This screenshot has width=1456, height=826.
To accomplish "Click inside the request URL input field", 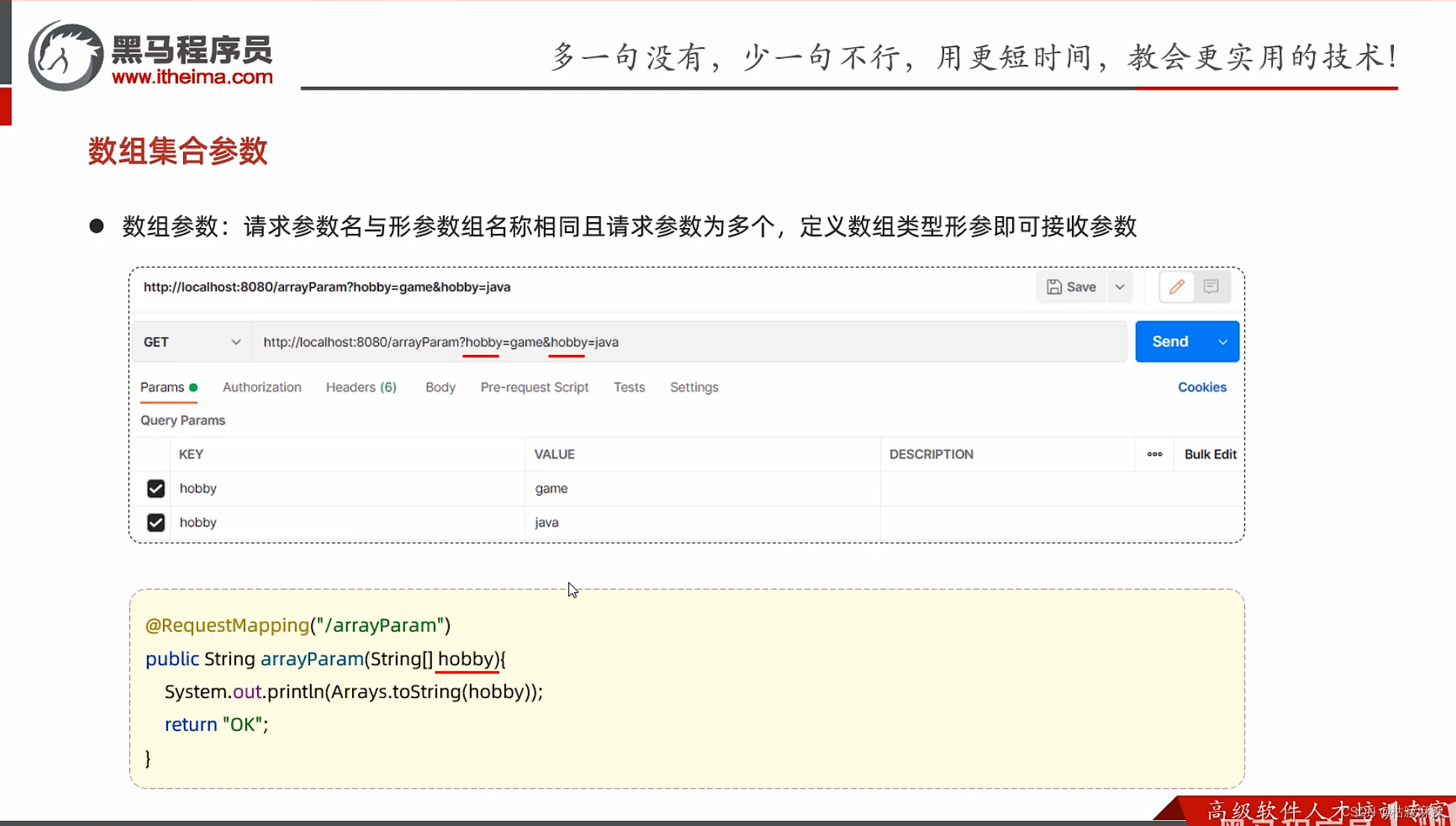I will point(673,342).
